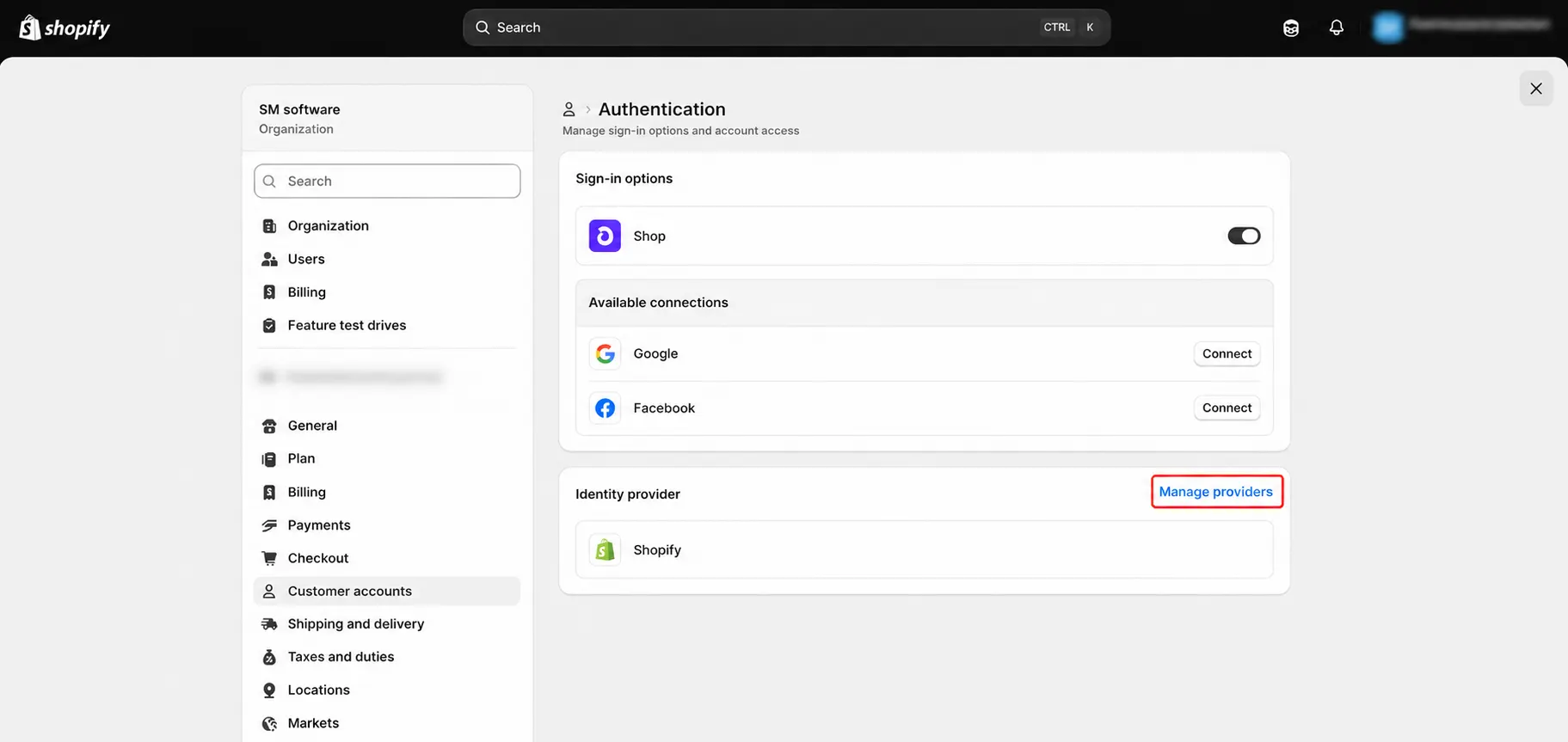This screenshot has height=742, width=1568.
Task: Click the Manage providers link
Action: [x=1215, y=492]
